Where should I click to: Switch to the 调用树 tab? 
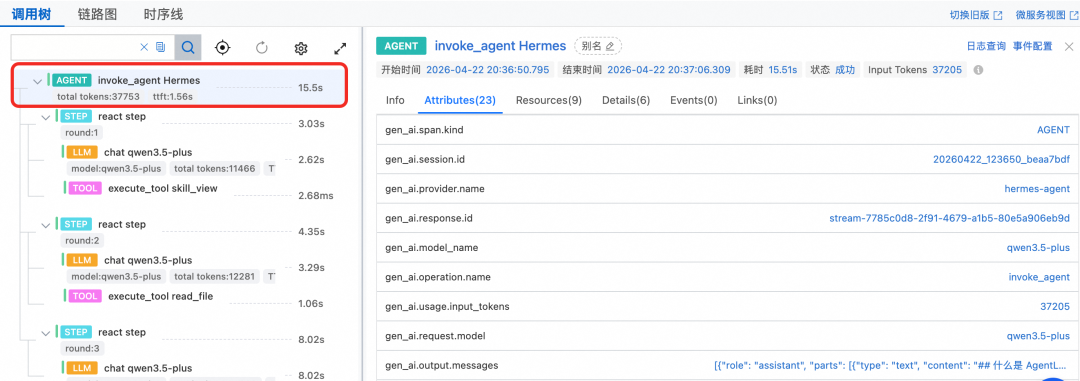(x=31, y=14)
